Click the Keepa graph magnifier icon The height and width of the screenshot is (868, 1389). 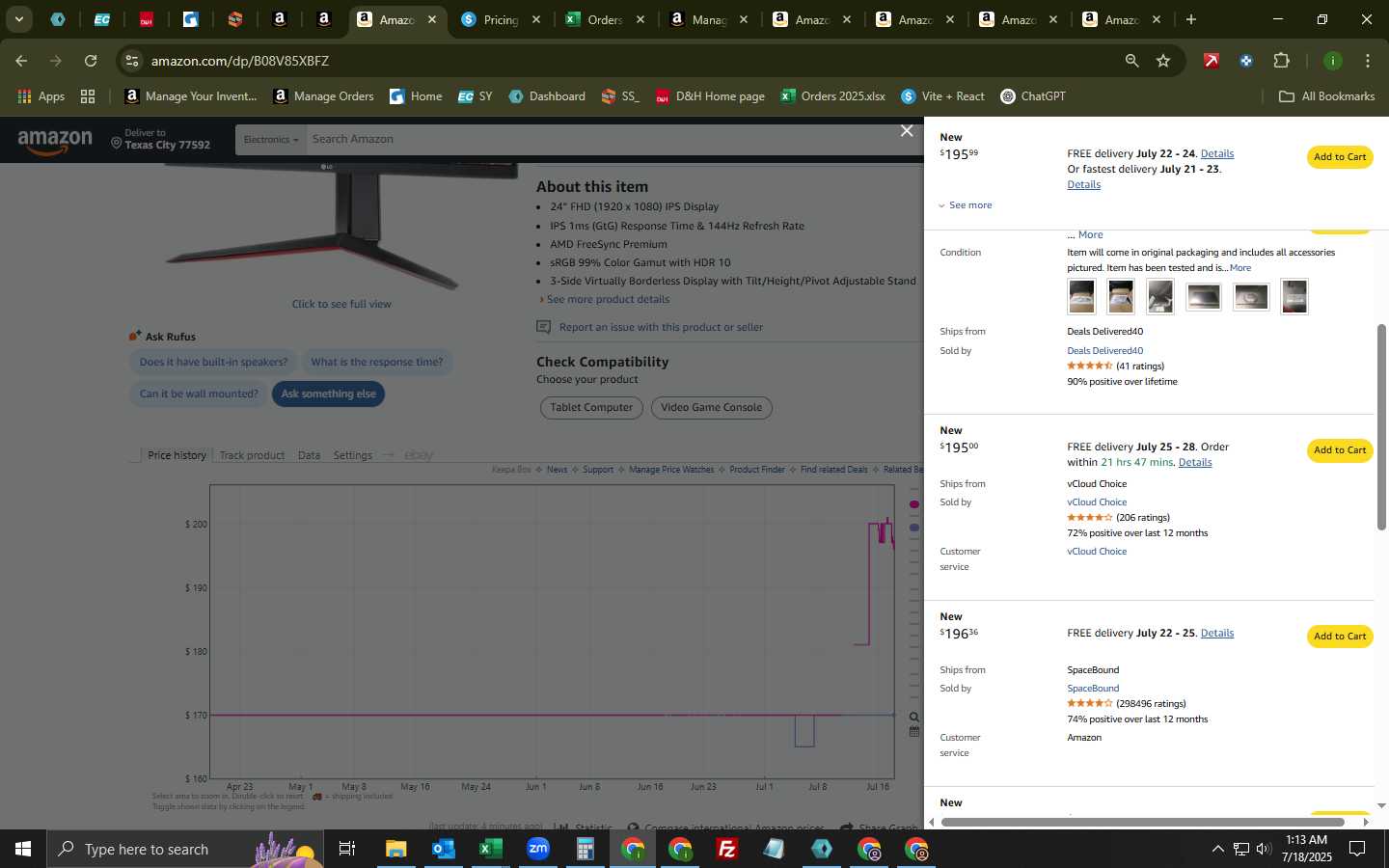pos(913,717)
